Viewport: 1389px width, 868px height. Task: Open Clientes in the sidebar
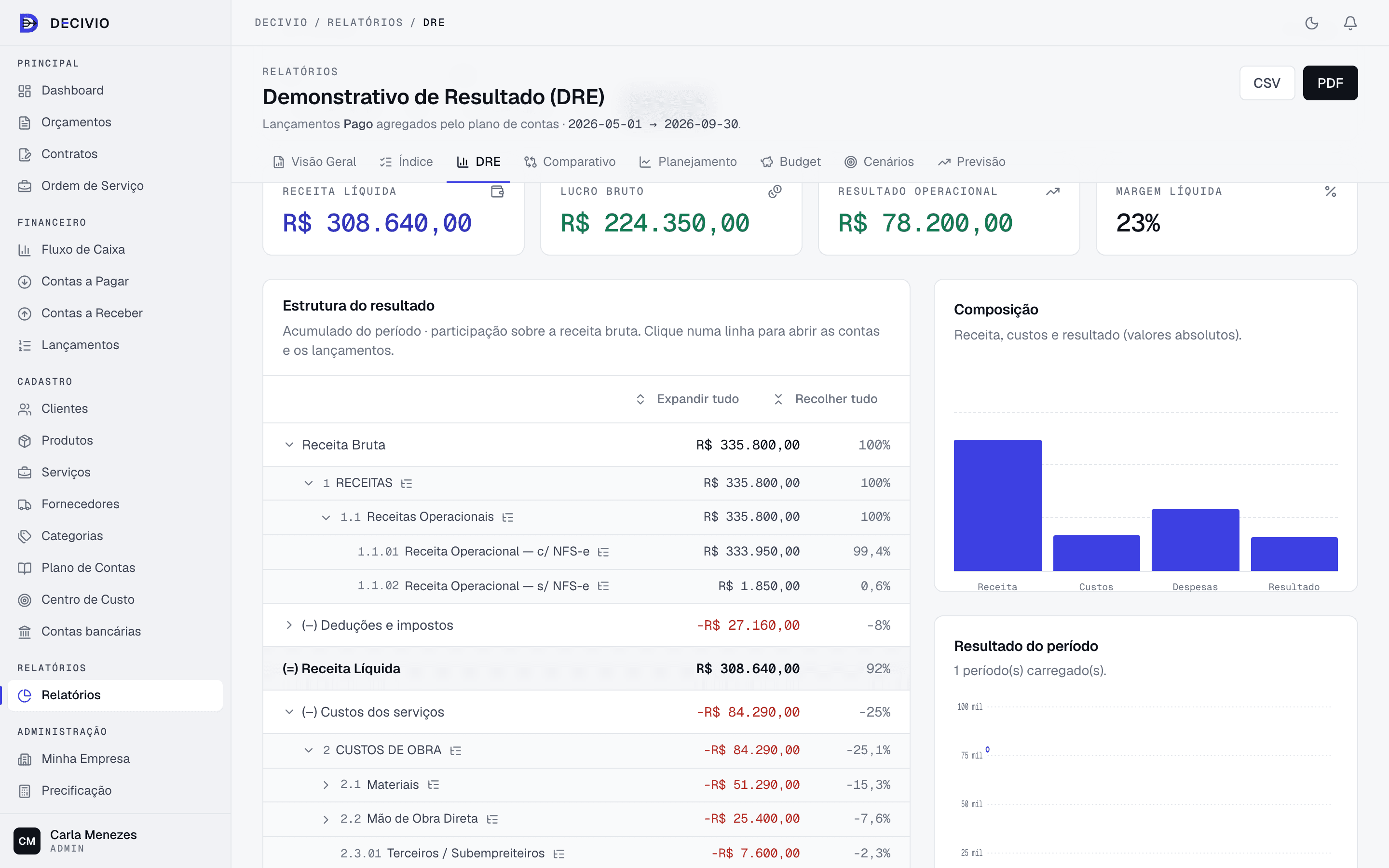point(115,409)
